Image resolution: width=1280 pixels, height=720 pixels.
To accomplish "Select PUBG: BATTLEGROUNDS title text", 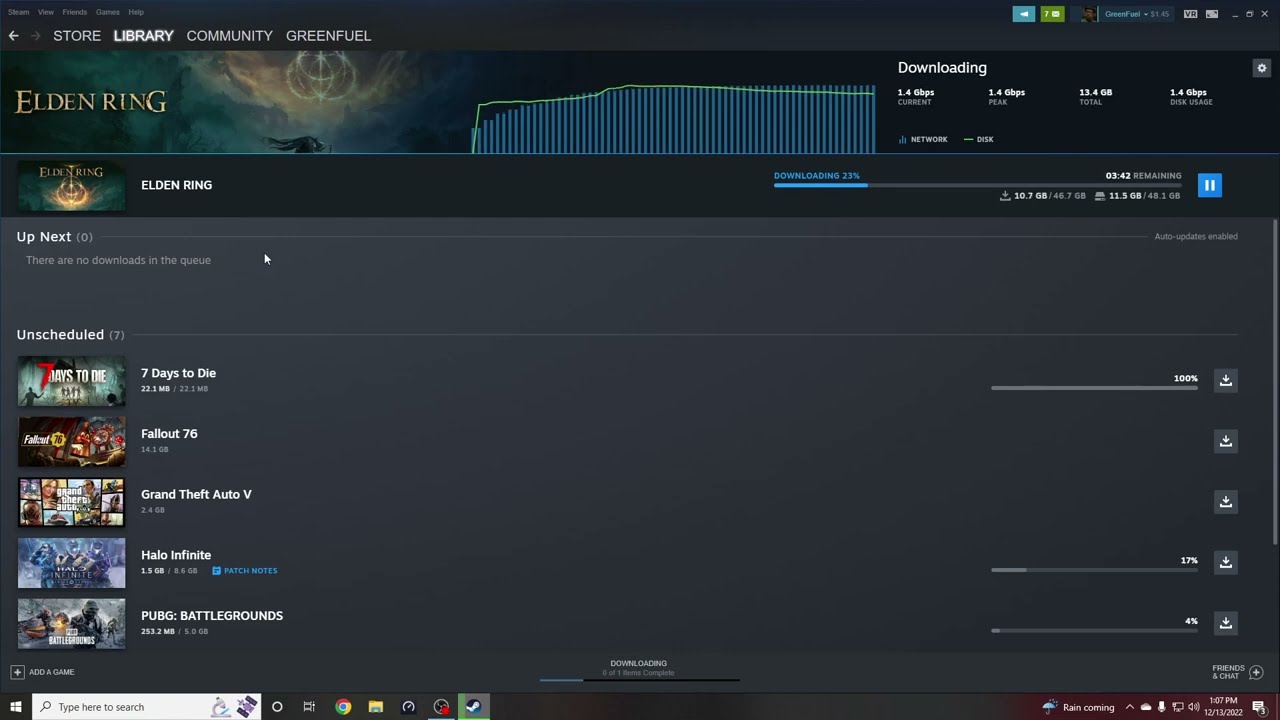I will point(212,616).
